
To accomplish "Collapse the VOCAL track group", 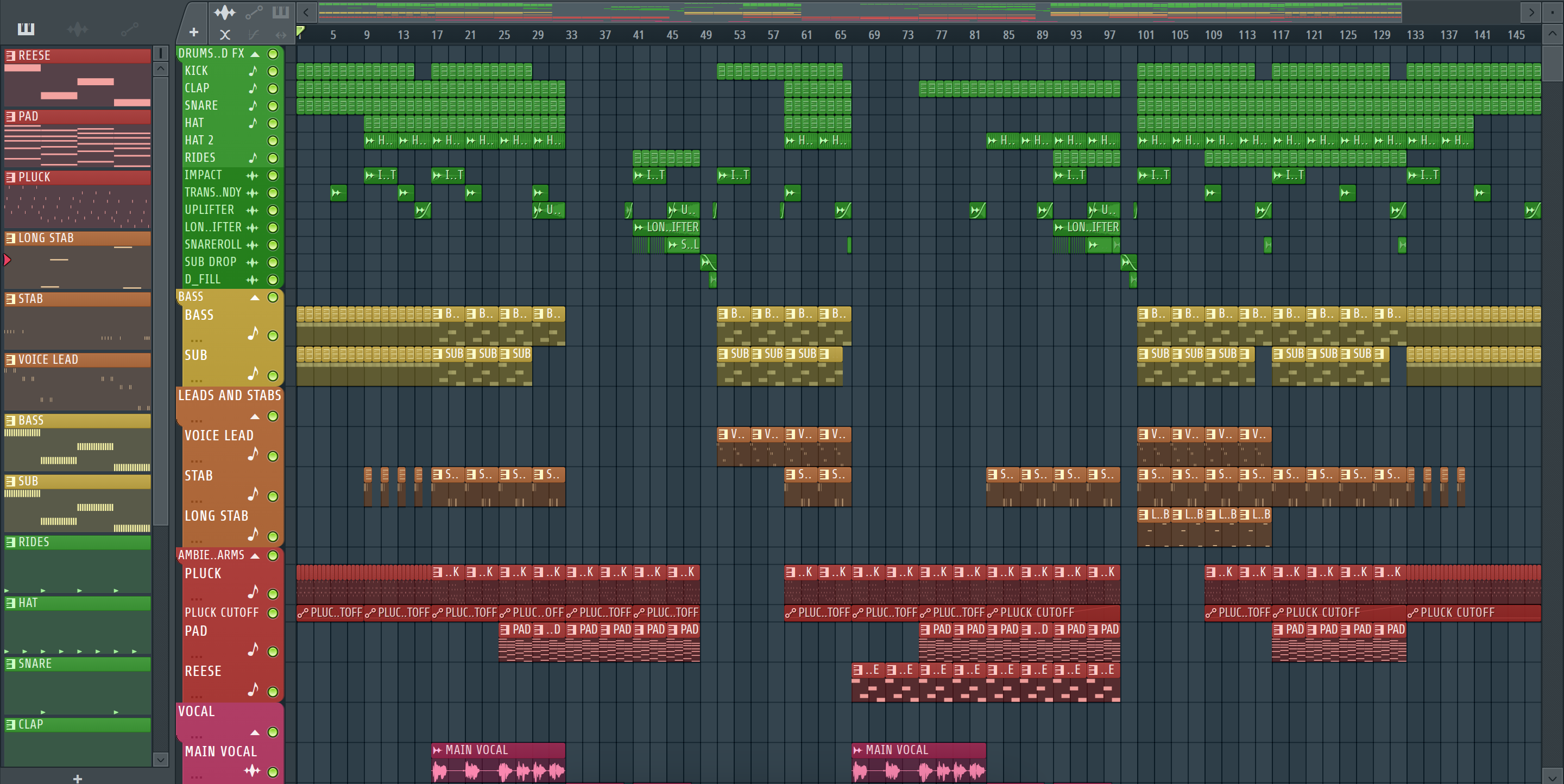I will tap(256, 732).
